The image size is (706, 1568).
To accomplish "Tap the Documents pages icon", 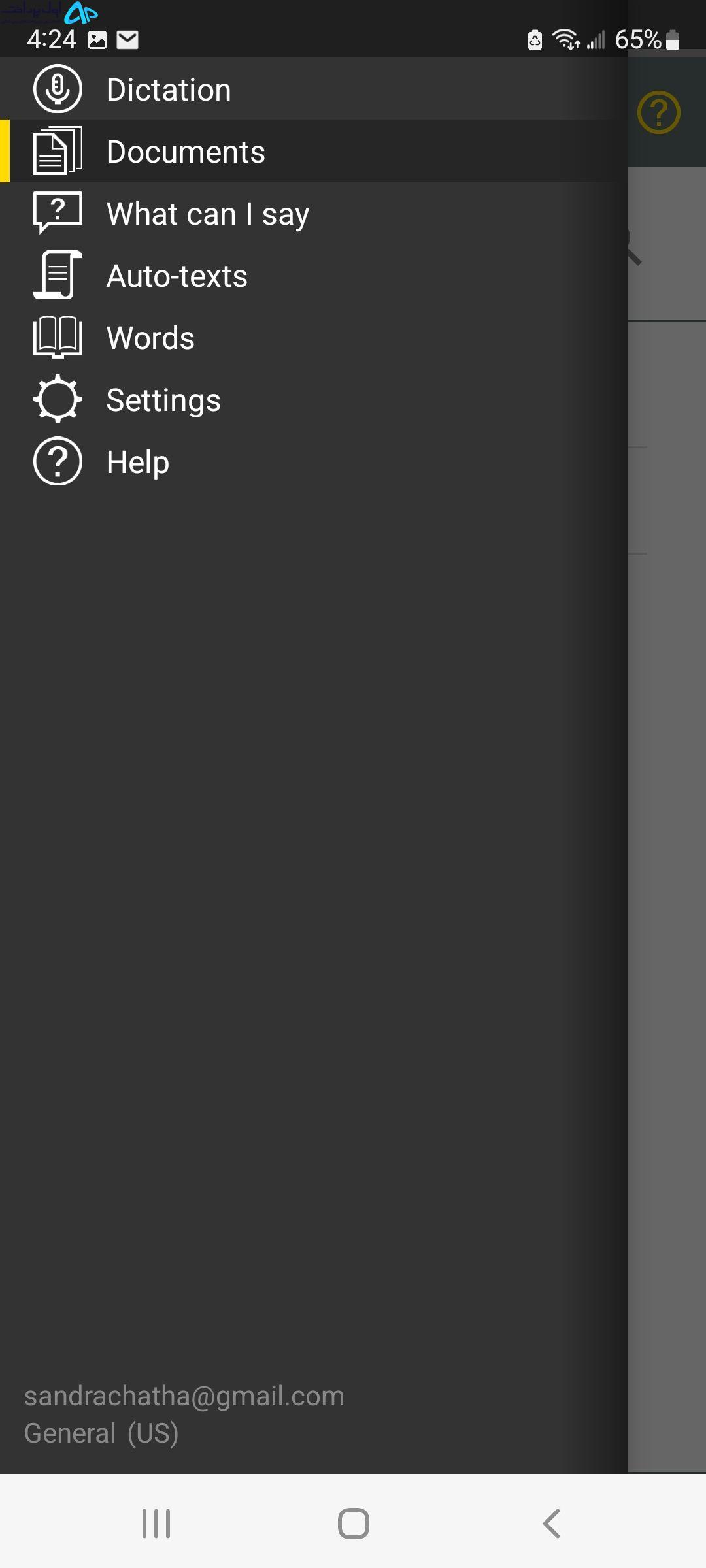I will coord(58,151).
